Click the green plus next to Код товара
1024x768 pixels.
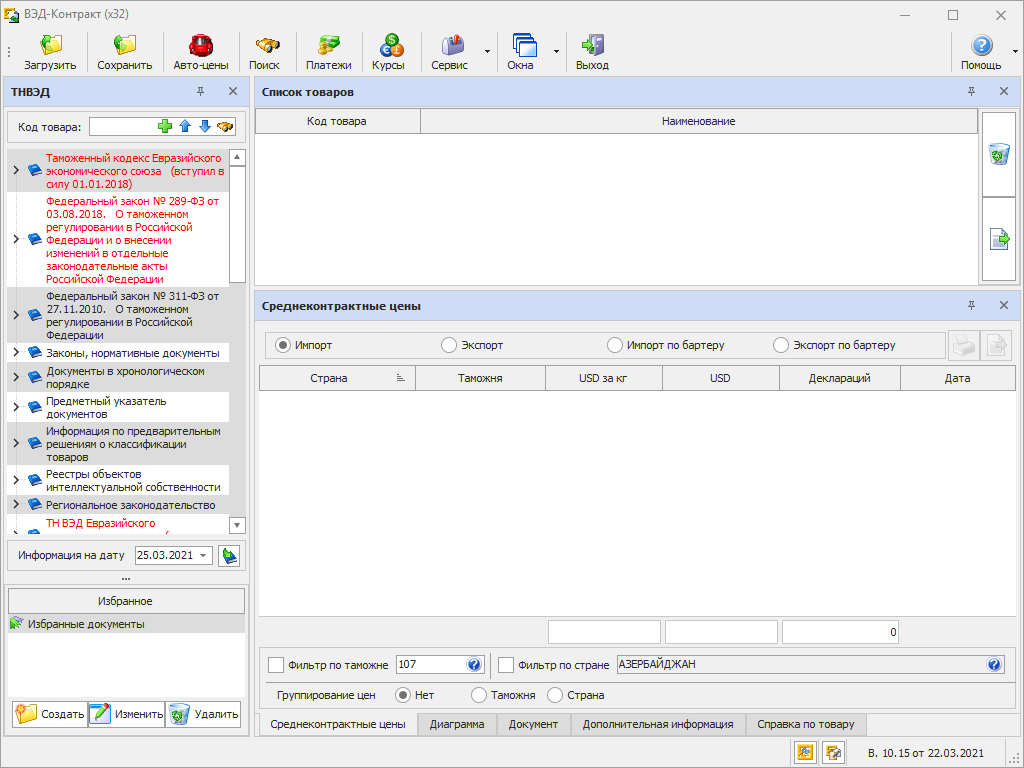(x=165, y=127)
